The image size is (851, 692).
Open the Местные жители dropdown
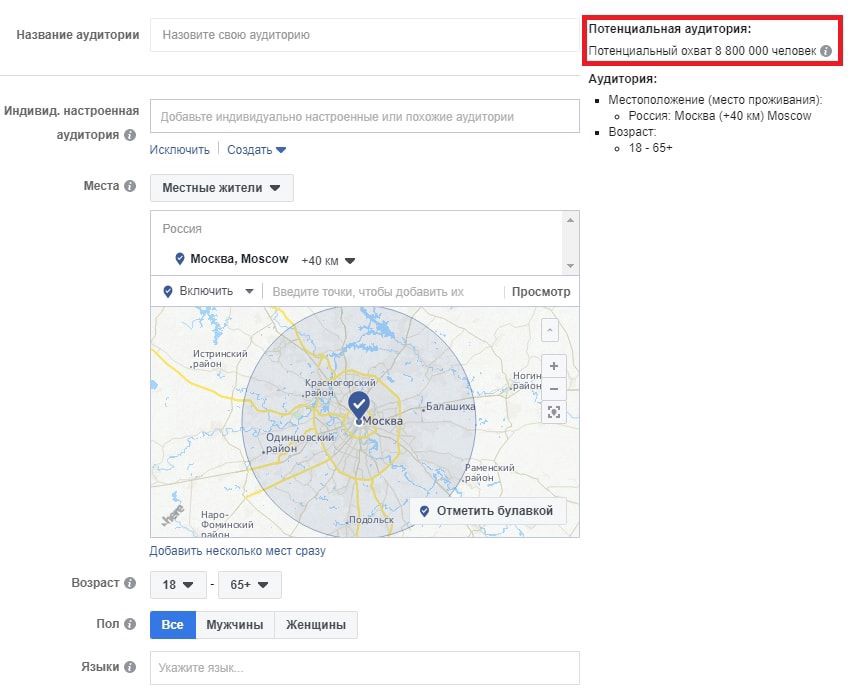[221, 187]
